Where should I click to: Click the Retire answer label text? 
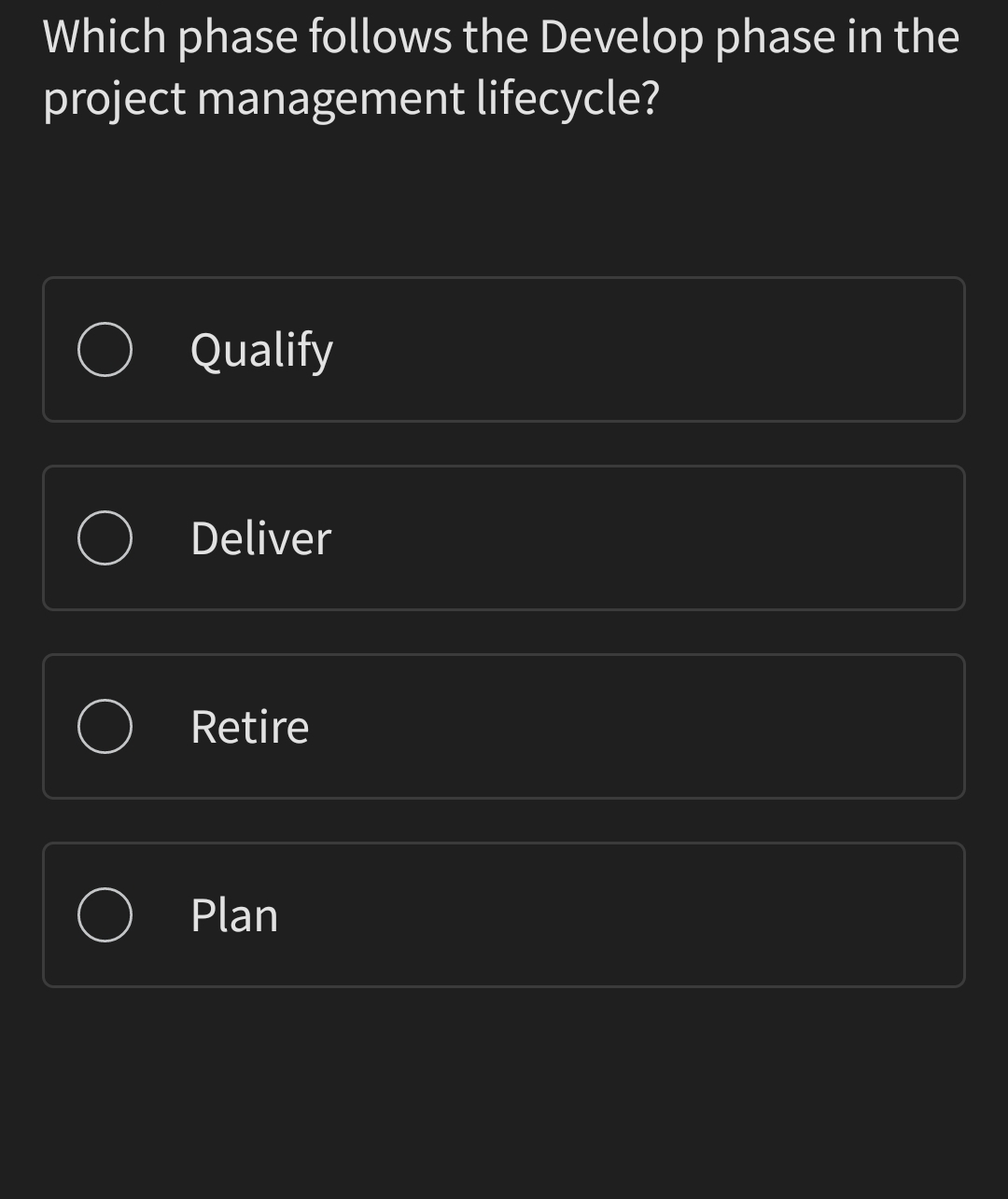pos(249,726)
